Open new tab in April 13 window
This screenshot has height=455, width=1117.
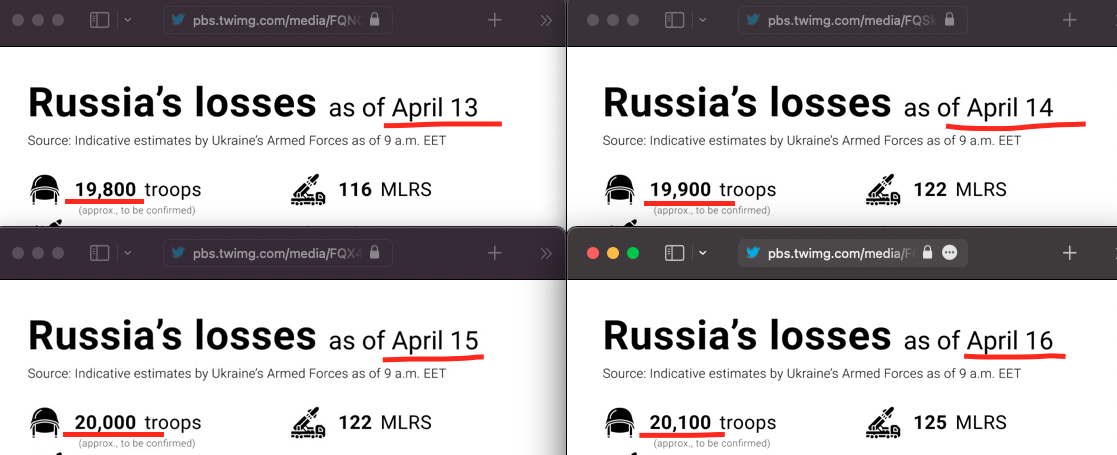pos(495,20)
